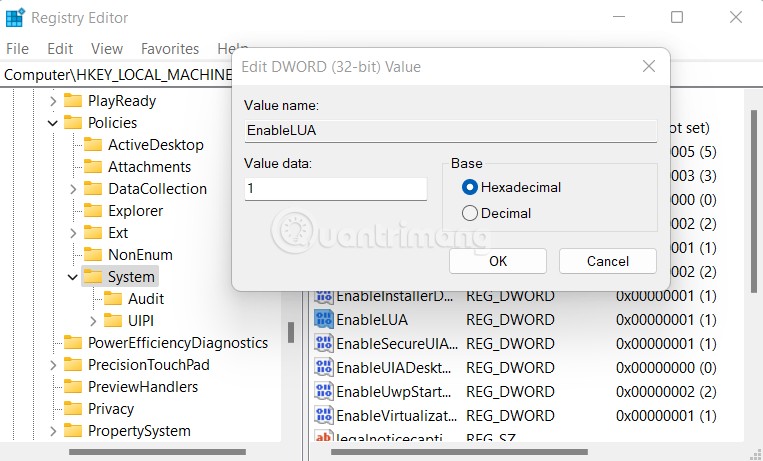Viewport: 763px width, 461px height.
Task: Collapse the Policies key
Action: click(53, 123)
